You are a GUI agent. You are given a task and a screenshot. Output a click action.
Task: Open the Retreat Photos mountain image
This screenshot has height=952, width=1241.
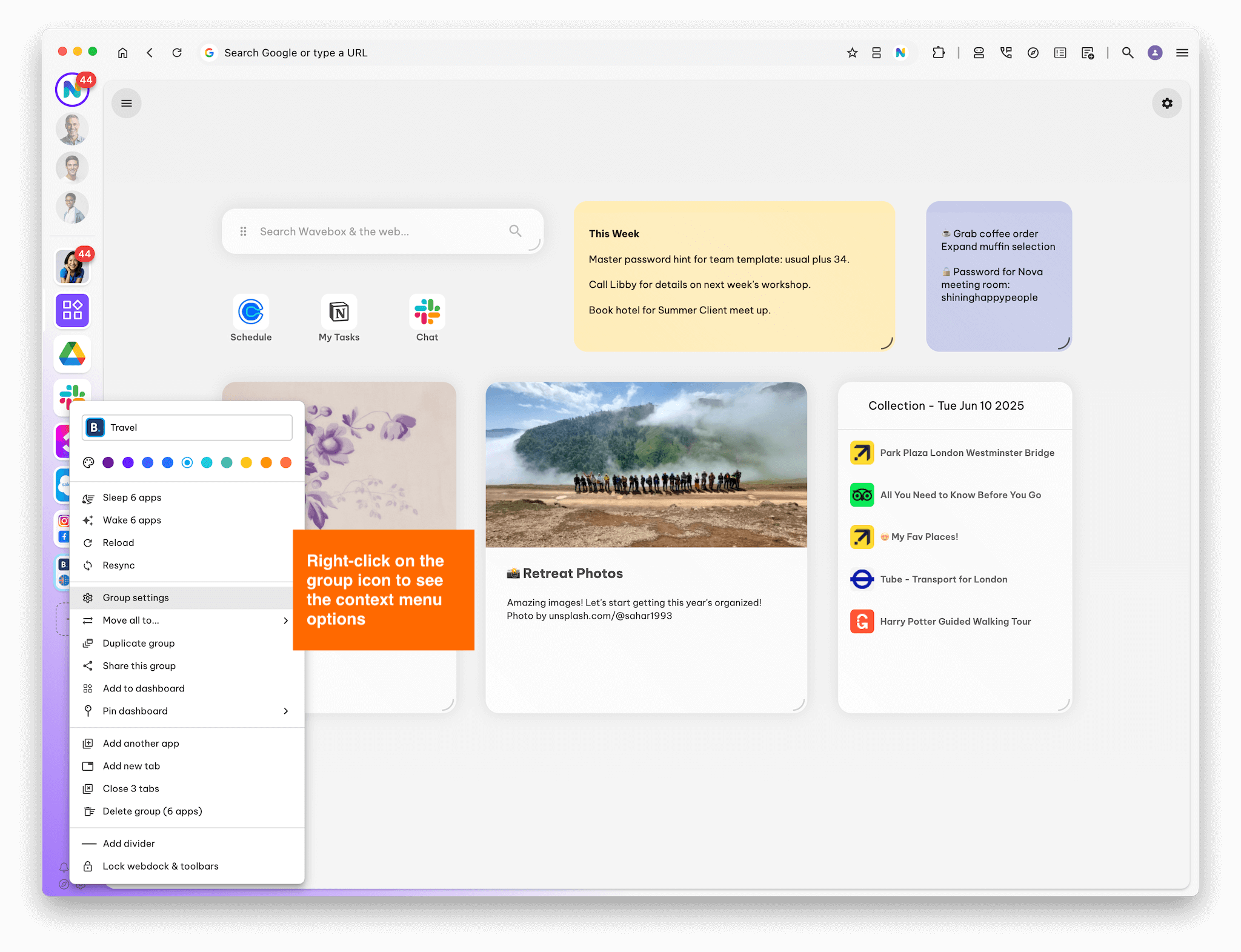click(x=646, y=465)
